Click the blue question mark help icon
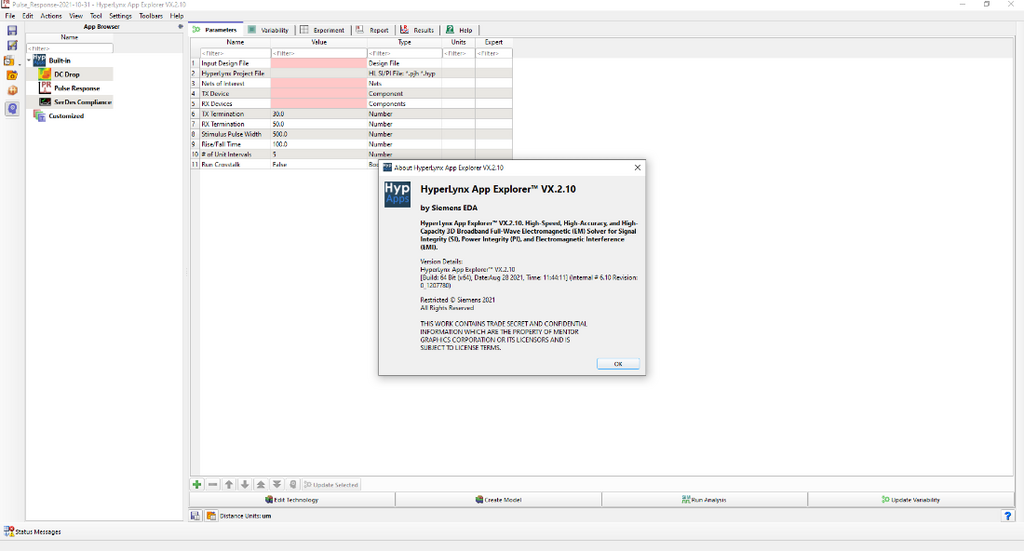 pyautogui.click(x=1008, y=516)
